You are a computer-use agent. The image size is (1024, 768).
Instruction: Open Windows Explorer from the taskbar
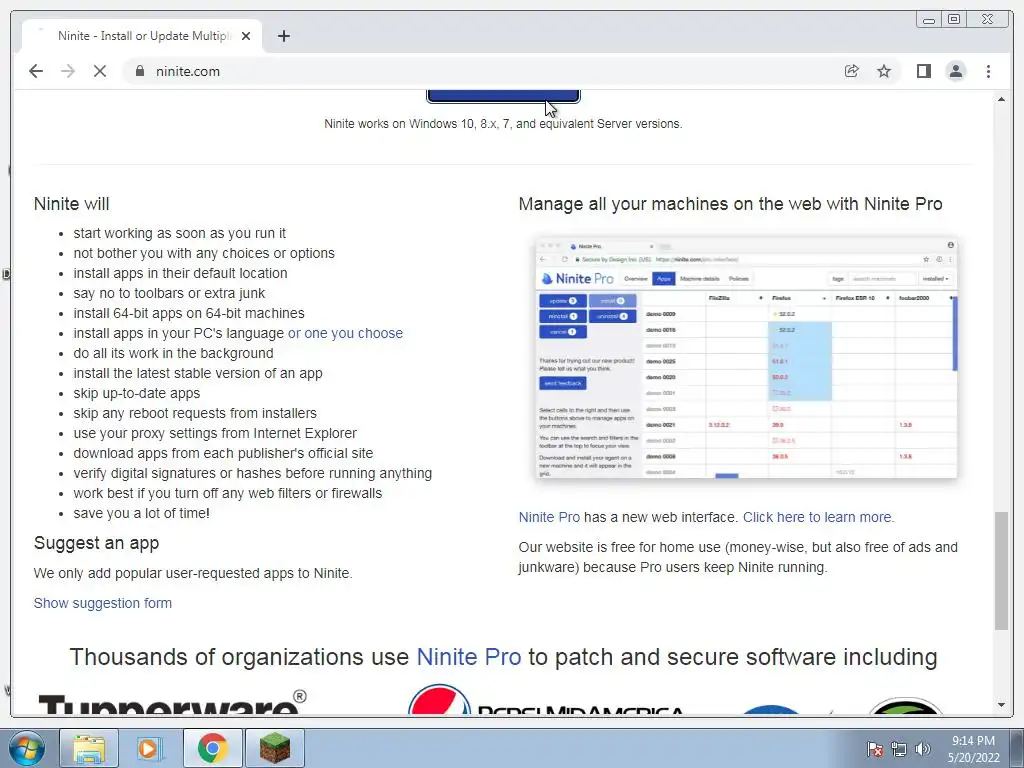pos(89,748)
